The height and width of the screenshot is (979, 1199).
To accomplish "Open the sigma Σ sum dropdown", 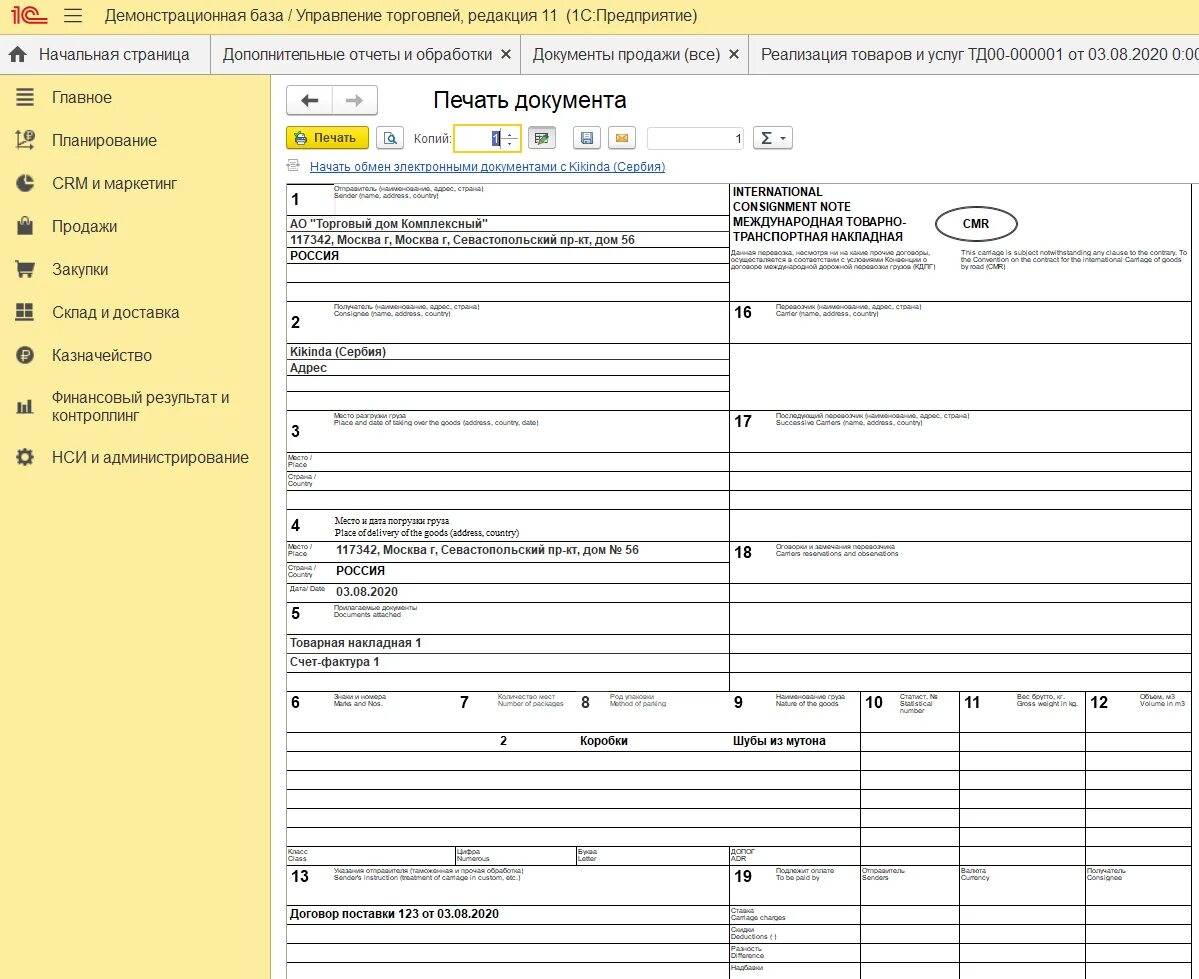I will point(772,138).
